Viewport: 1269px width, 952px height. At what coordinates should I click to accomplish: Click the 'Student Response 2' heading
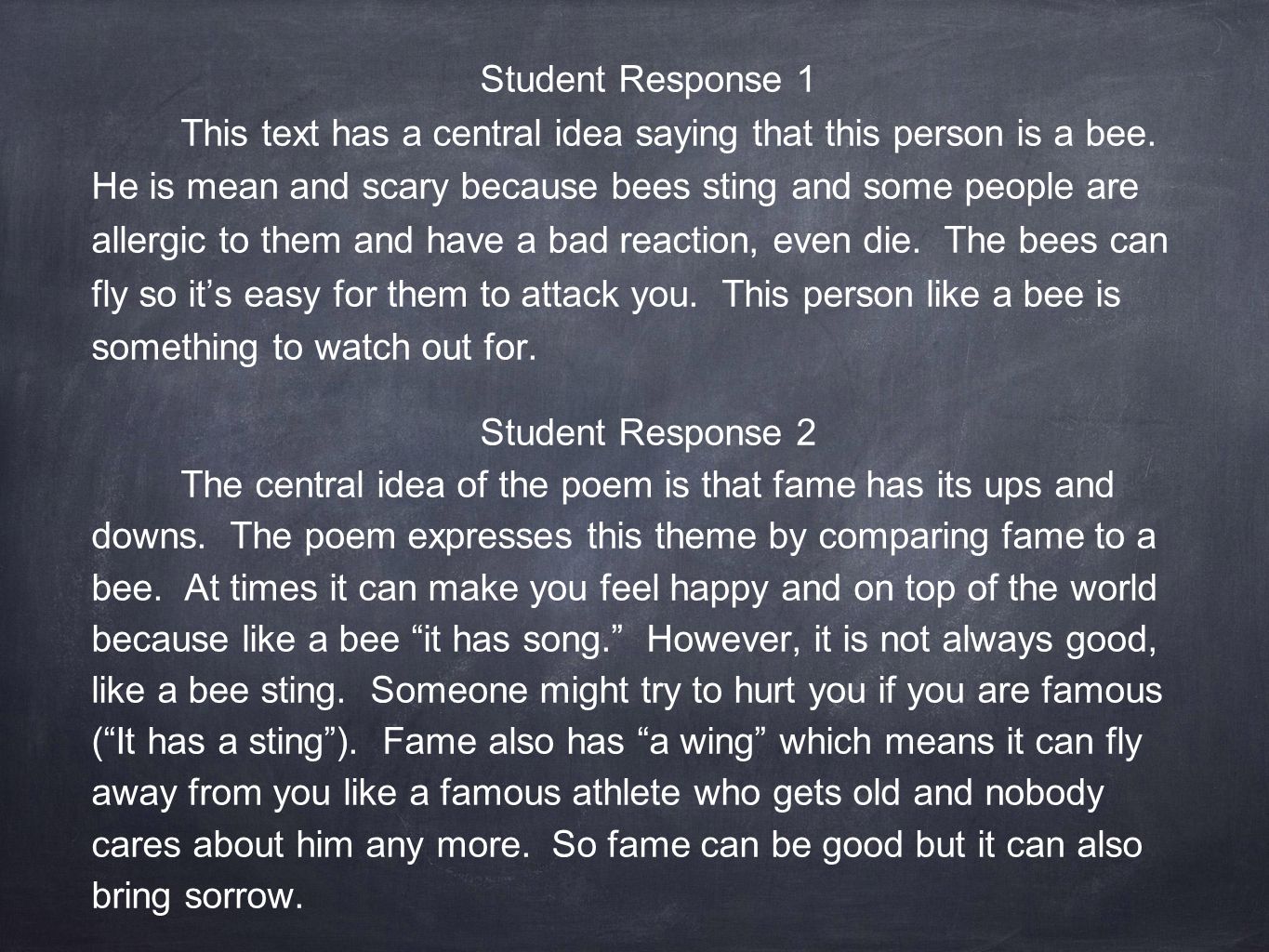[x=647, y=433]
